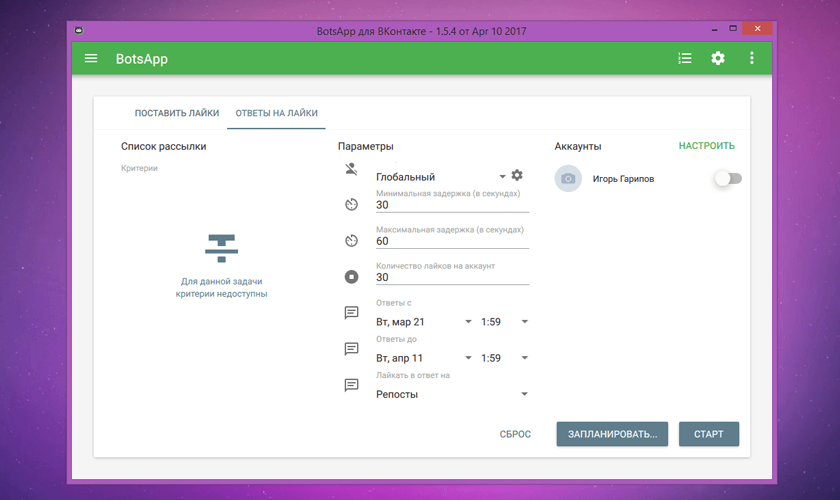The height and width of the screenshot is (500, 840).
Task: Open the time dropdown for Ответы с
Action: [x=505, y=322]
